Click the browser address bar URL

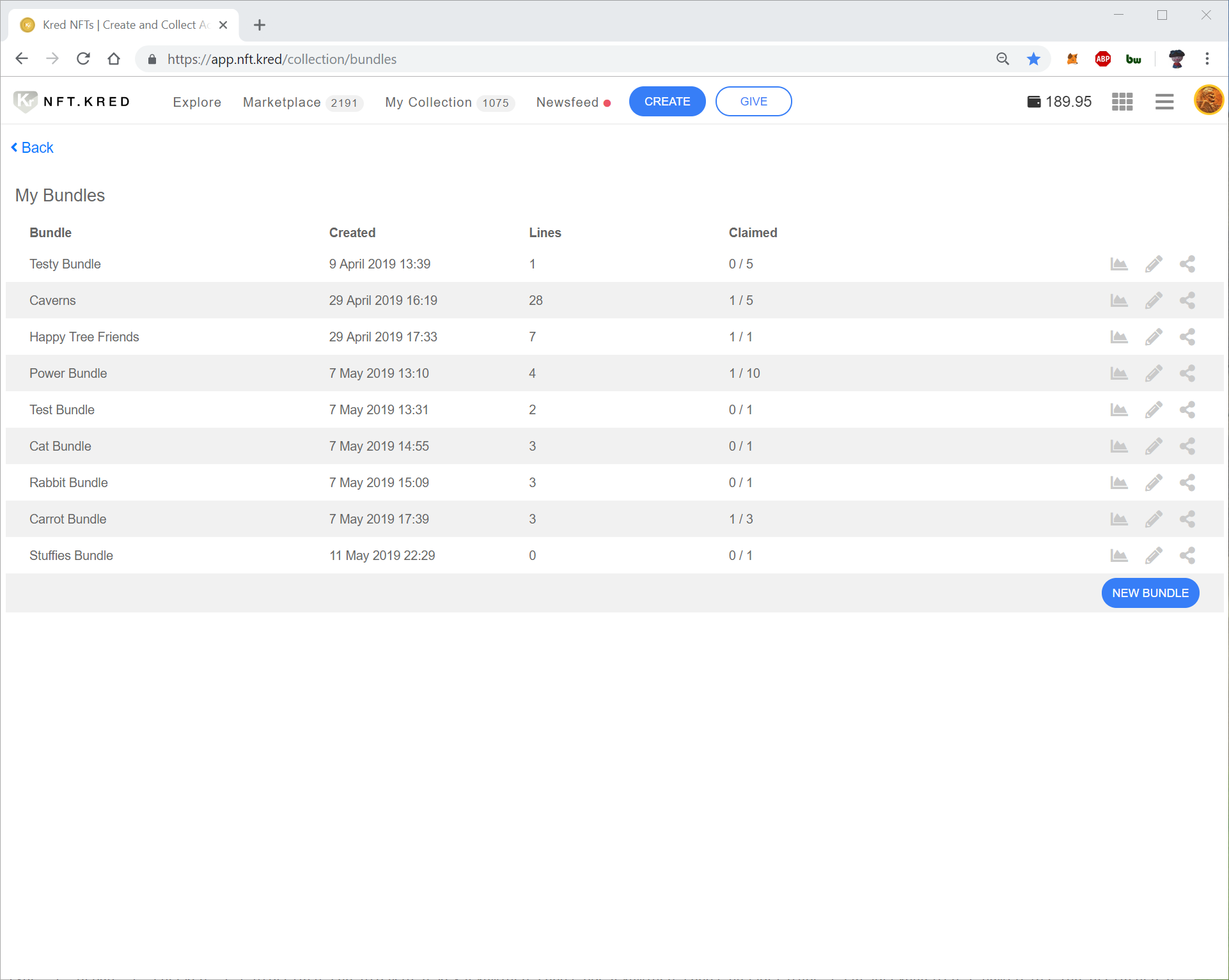(281, 59)
